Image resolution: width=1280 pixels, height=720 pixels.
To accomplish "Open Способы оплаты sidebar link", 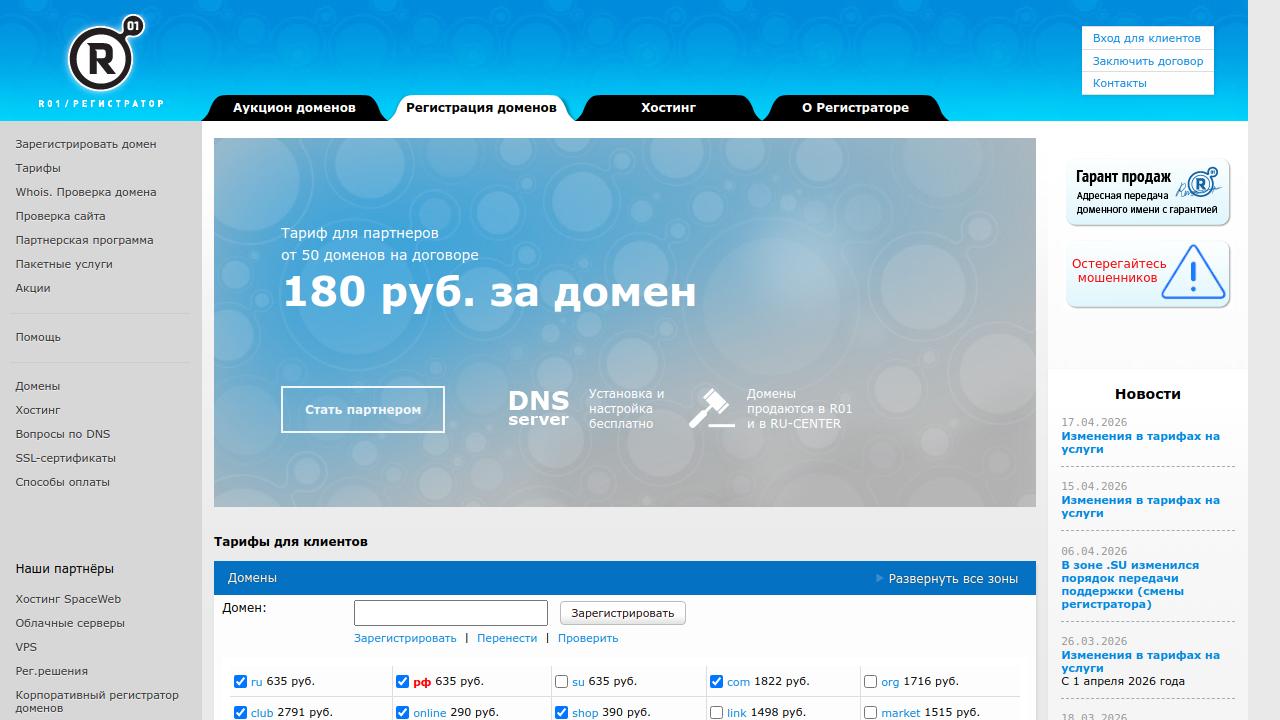I will coord(62,482).
